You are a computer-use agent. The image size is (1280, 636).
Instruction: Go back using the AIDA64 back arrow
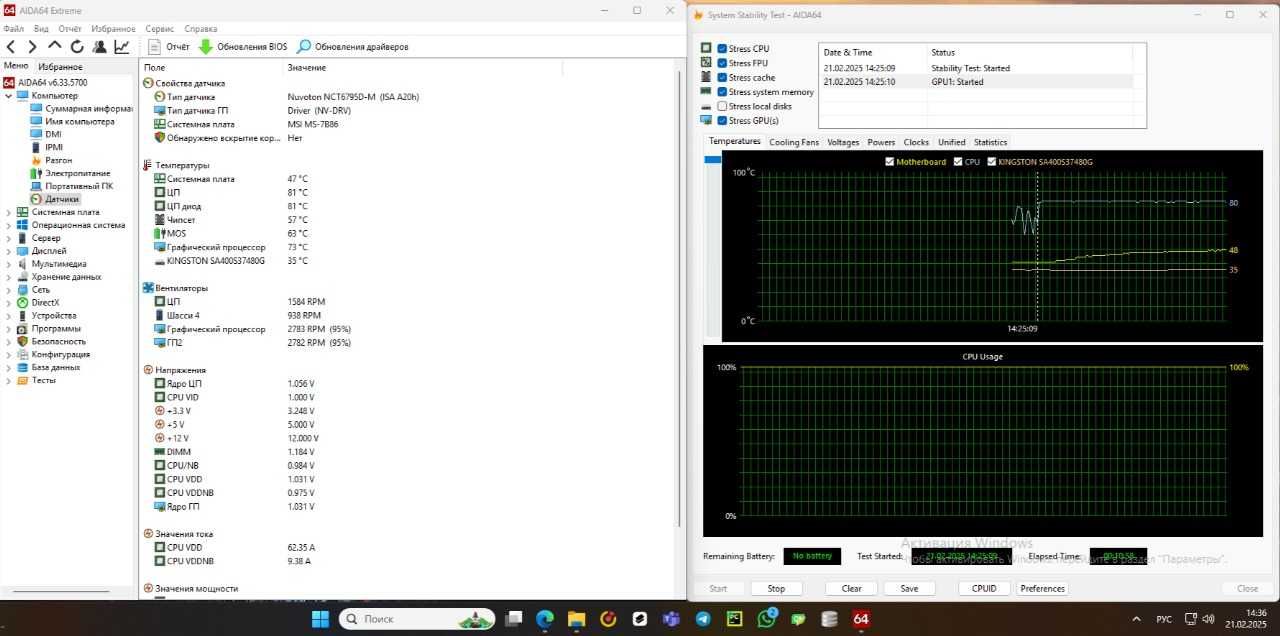[11, 46]
